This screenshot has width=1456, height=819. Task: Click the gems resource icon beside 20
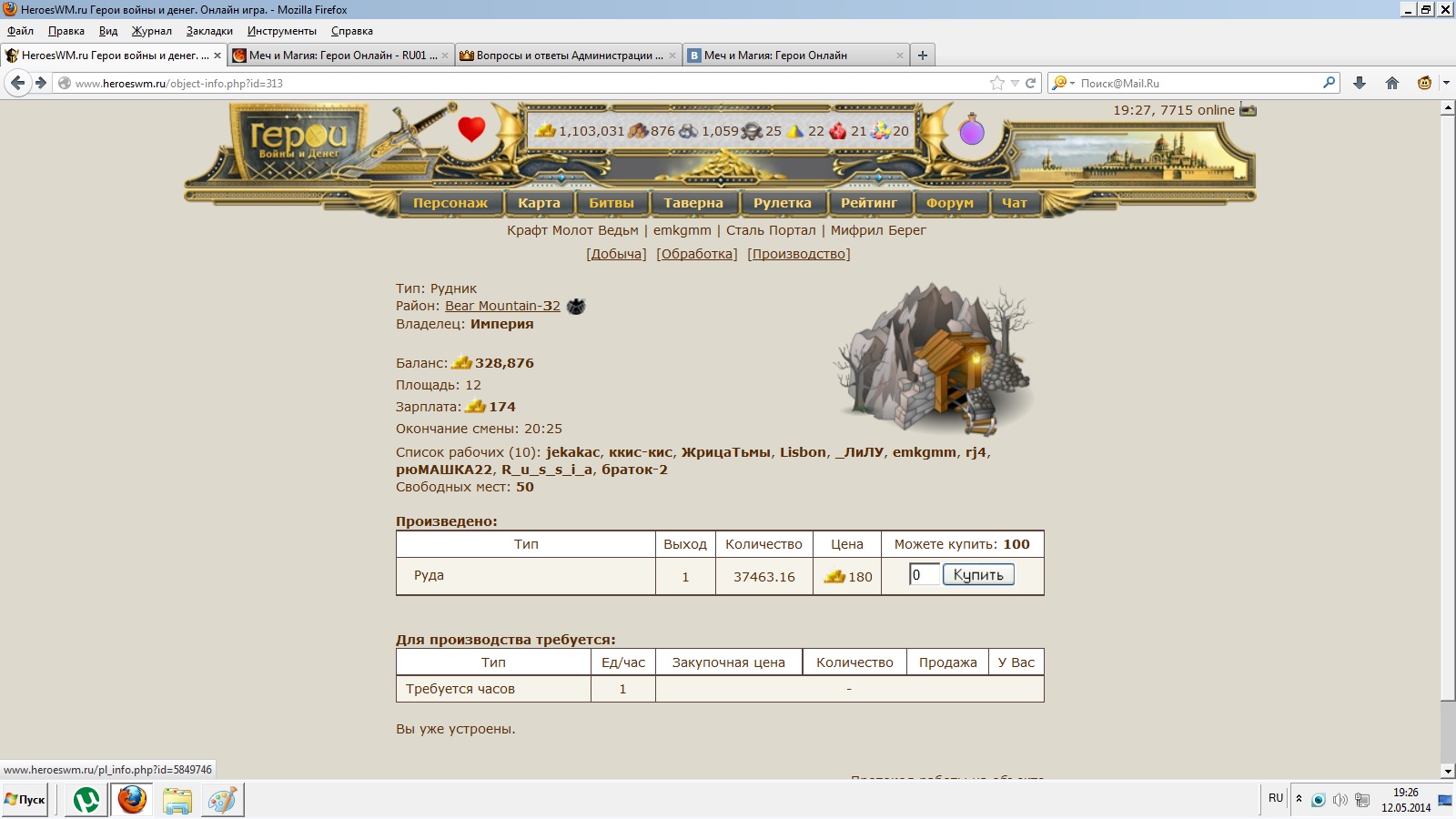pos(880,131)
